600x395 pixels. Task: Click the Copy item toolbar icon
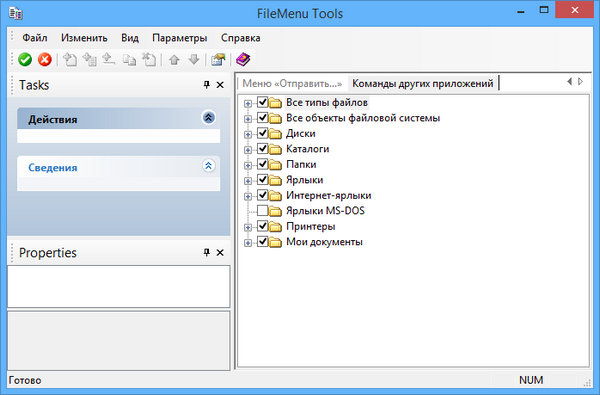point(129,60)
